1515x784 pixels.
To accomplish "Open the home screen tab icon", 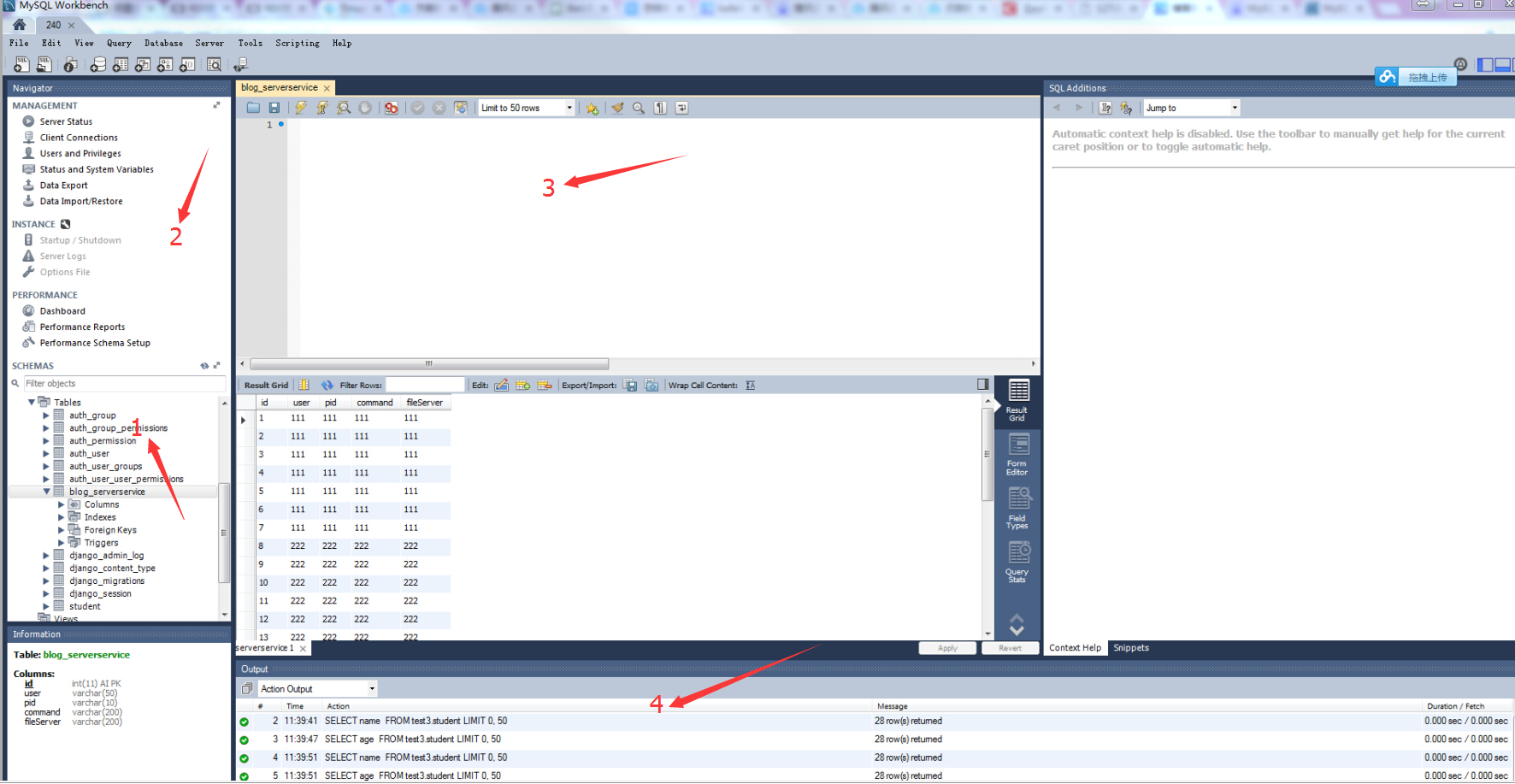I will tap(20, 25).
